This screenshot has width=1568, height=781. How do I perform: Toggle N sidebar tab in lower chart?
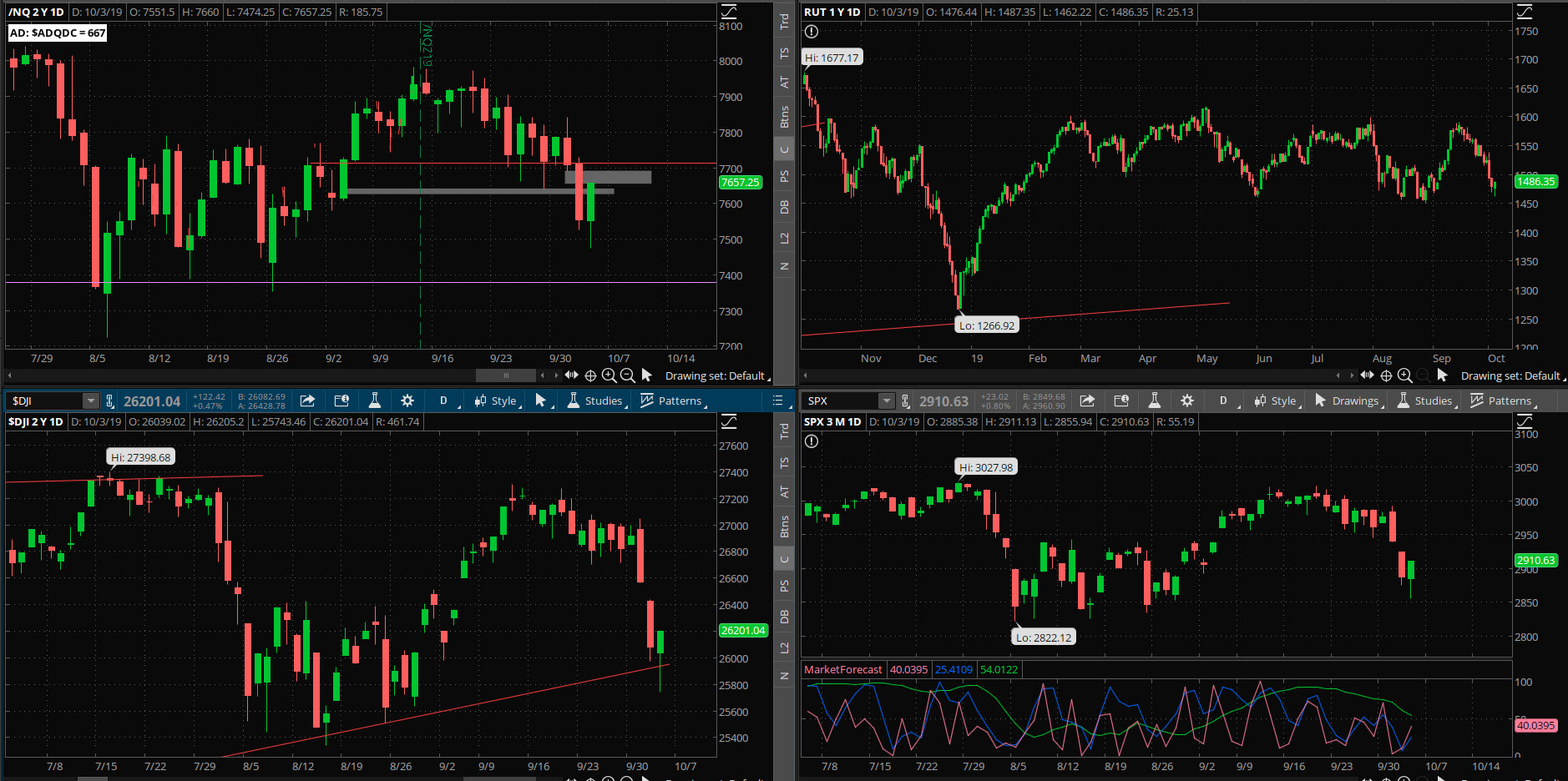[x=784, y=676]
